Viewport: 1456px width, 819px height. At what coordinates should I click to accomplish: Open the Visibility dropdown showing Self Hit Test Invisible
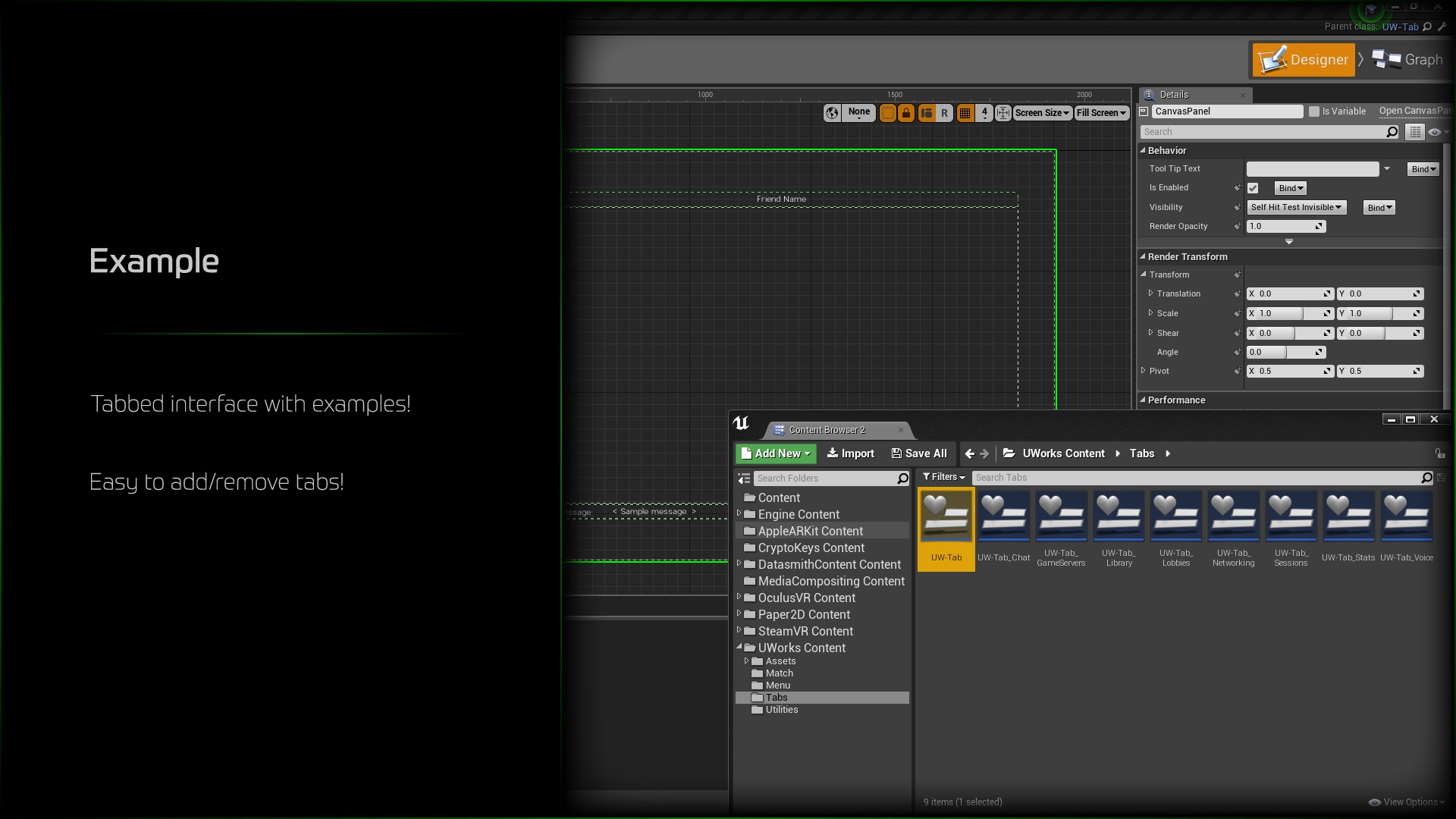click(x=1296, y=207)
